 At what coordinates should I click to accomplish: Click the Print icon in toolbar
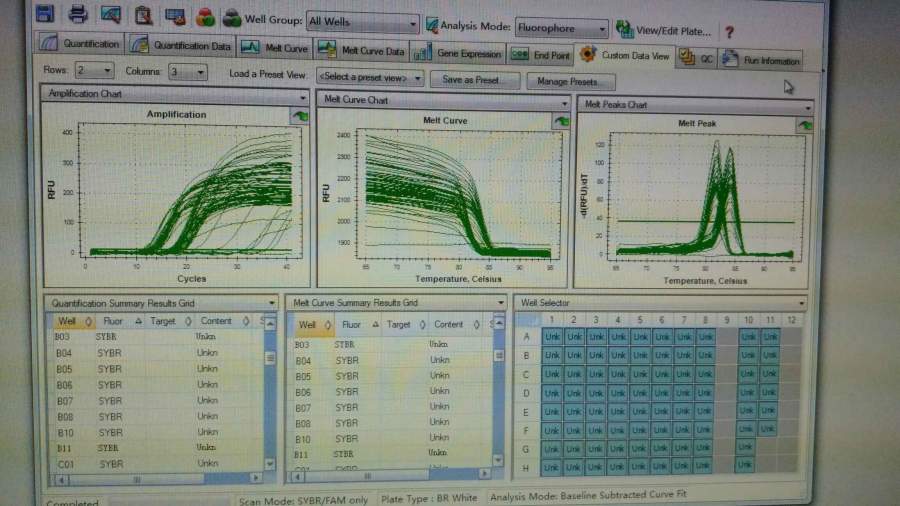pyautogui.click(x=77, y=14)
